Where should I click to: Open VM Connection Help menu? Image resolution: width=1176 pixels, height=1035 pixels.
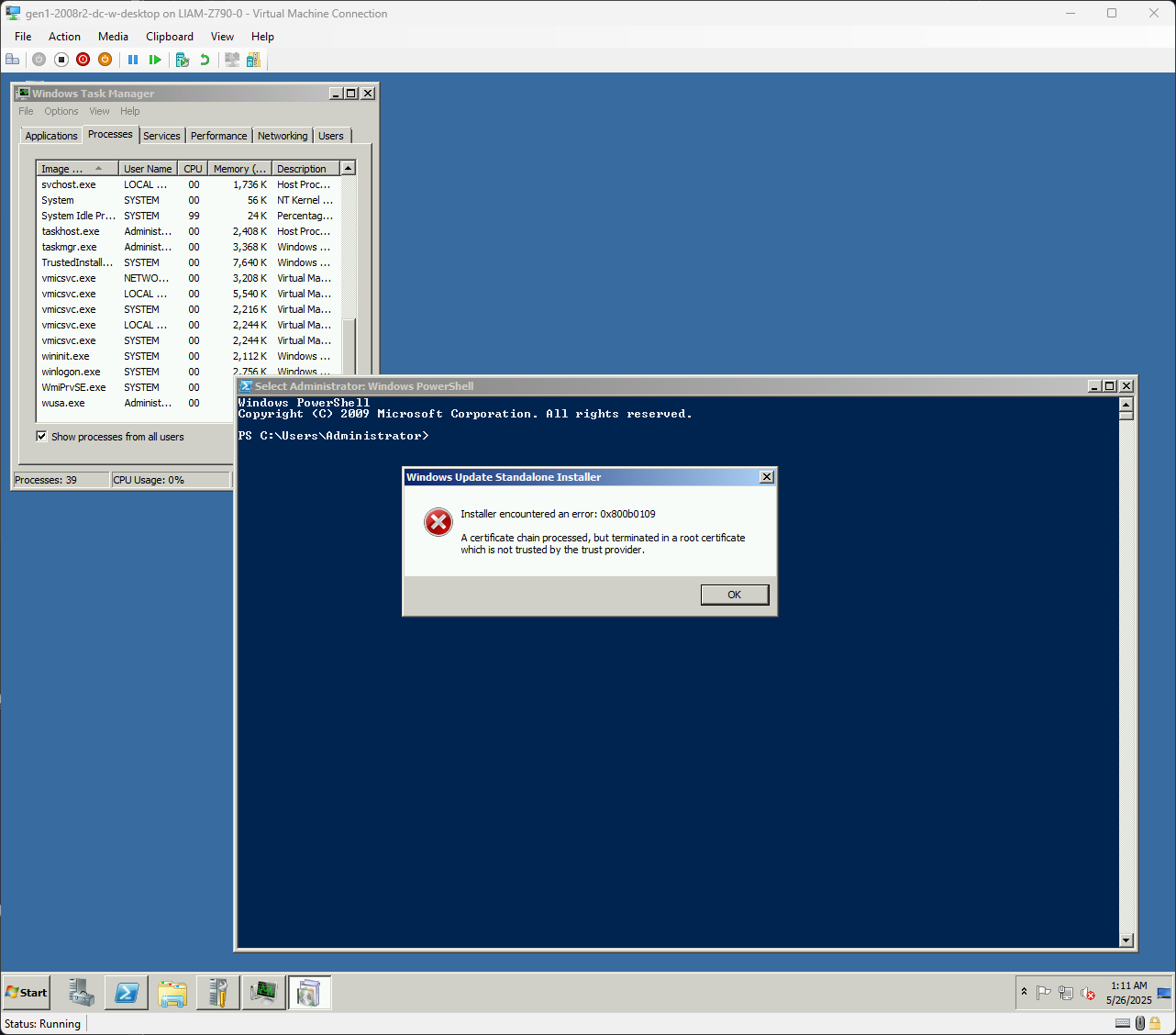click(262, 37)
